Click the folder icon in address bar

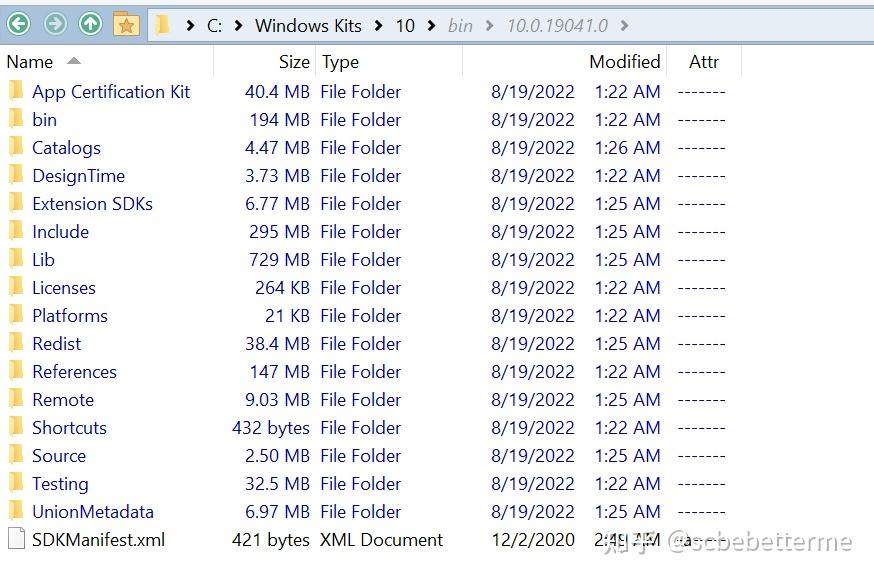(x=162, y=25)
